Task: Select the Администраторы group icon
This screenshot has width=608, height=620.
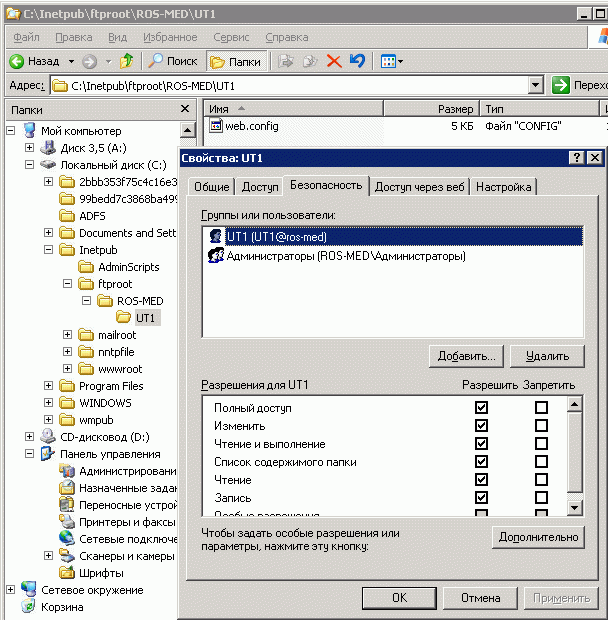Action: coord(216,255)
